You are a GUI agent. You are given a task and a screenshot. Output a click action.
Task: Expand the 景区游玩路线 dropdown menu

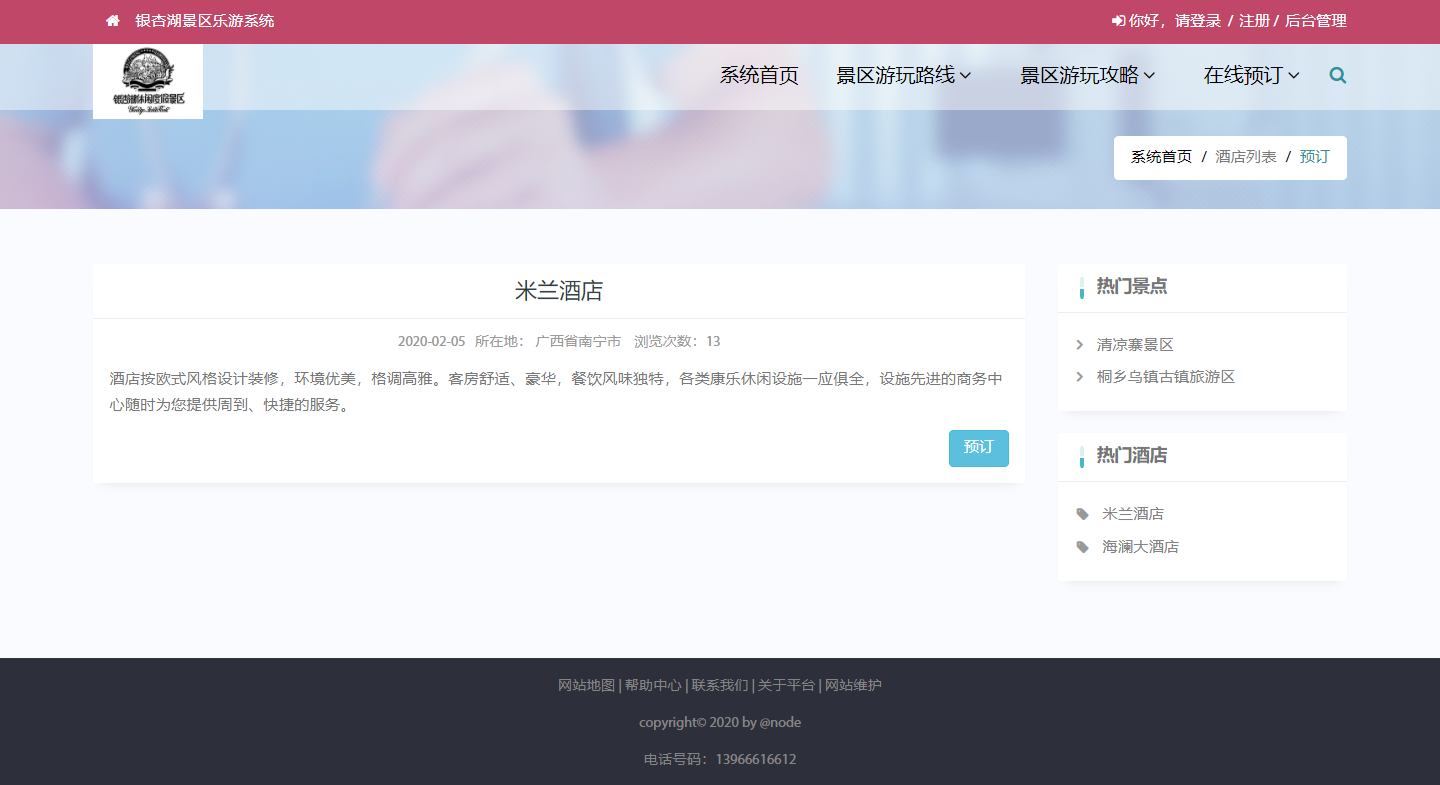[903, 75]
